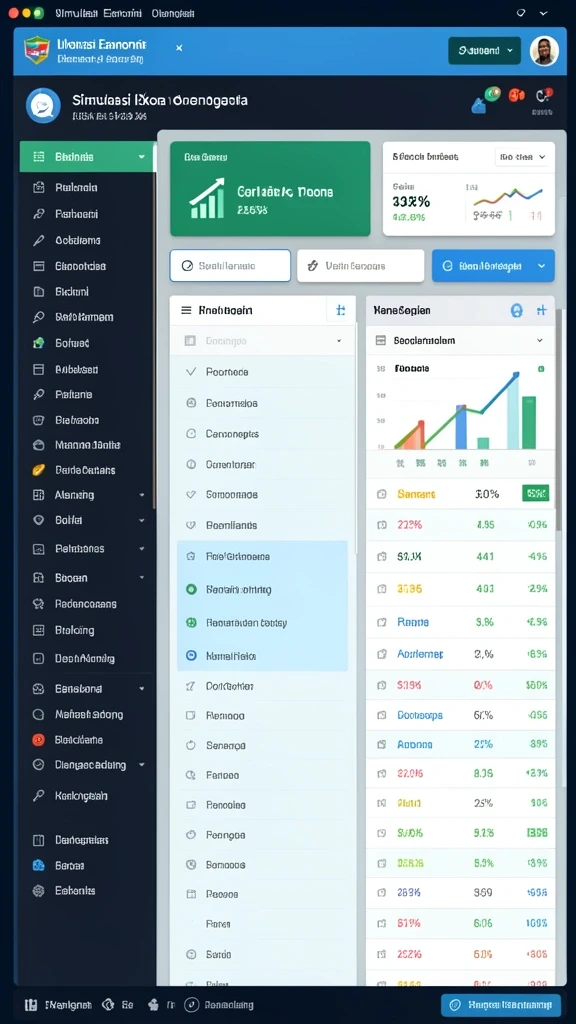Click the blue circular icon in right panel header
Viewport: 576px width, 1024px height.
tap(517, 311)
